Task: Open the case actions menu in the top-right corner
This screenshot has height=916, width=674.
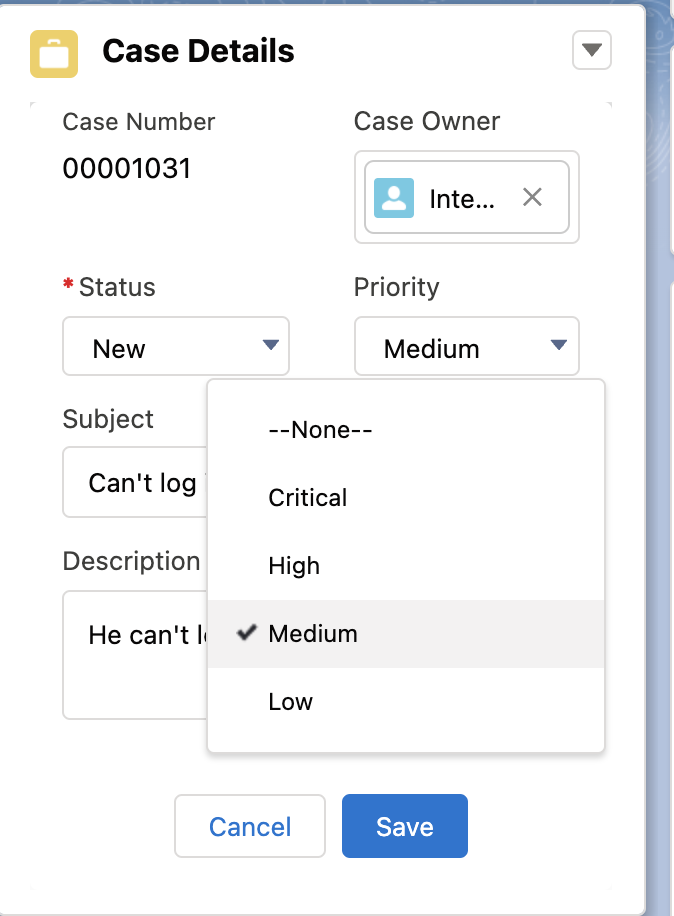Action: click(x=591, y=50)
